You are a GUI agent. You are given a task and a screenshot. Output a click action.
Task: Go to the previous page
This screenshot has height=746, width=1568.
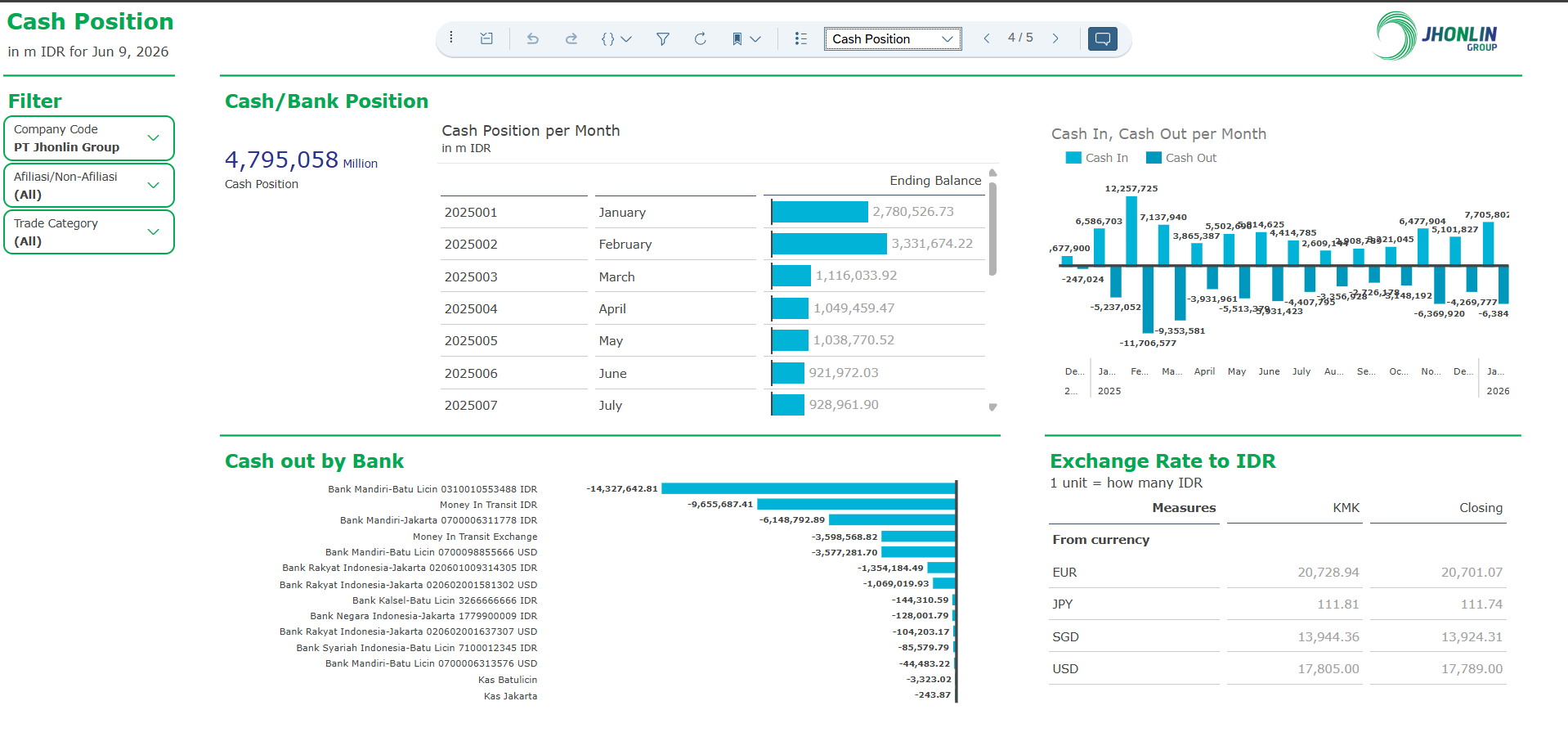click(987, 38)
